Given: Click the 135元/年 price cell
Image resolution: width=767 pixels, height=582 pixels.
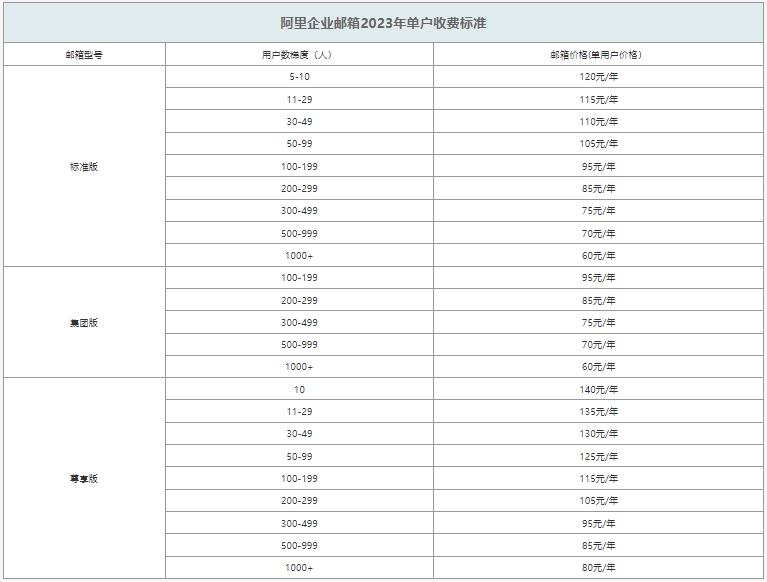Looking at the screenshot, I should coord(598,412).
